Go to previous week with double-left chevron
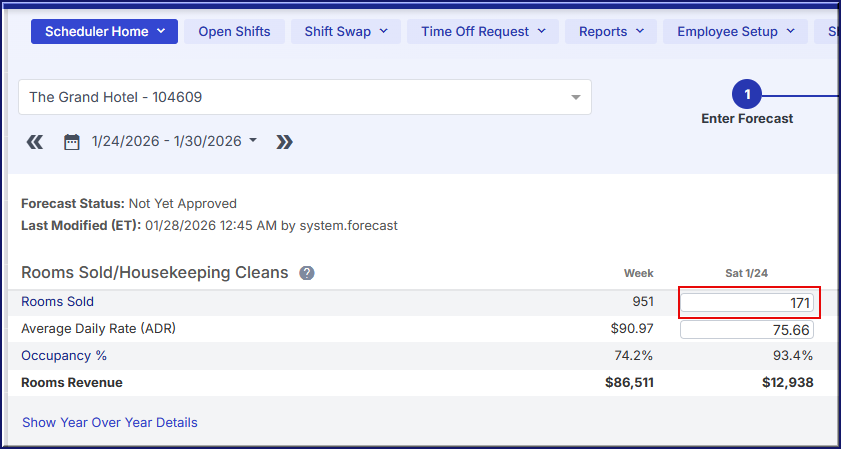The height and width of the screenshot is (449, 841). coord(35,142)
